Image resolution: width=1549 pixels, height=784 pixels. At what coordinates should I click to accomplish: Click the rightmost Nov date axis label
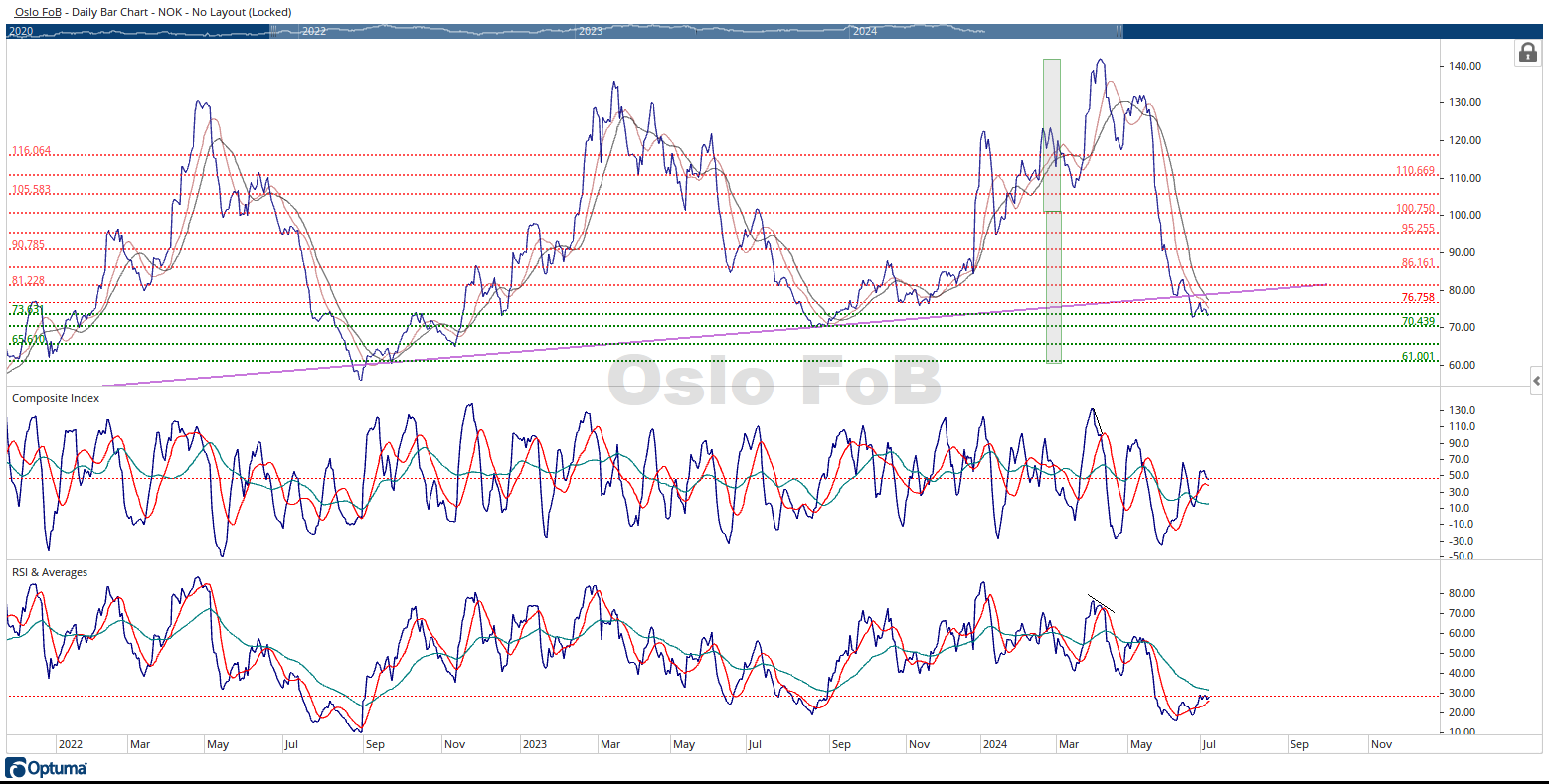(x=1381, y=744)
